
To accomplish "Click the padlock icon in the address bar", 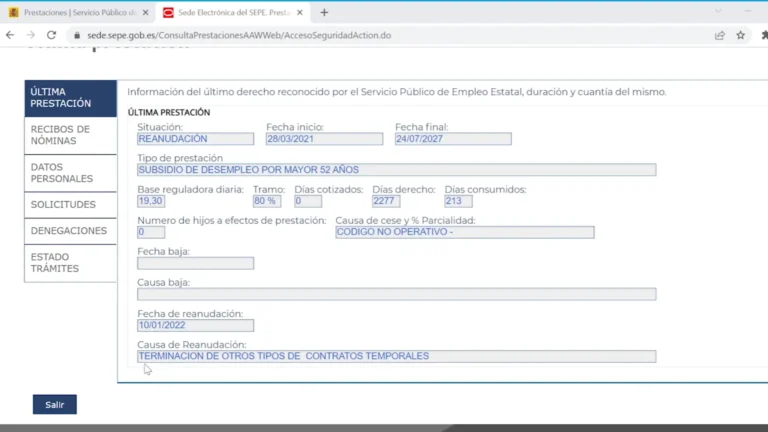I will click(77, 35).
